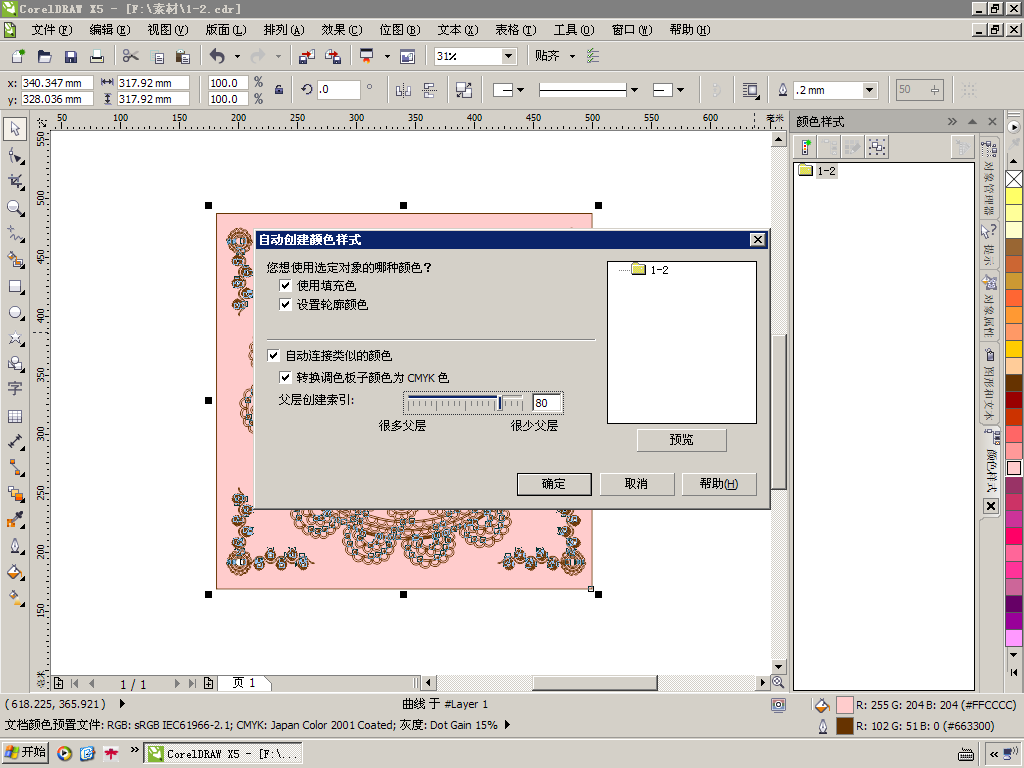Expand the 颜色样式 docker chevron

coord(952,121)
